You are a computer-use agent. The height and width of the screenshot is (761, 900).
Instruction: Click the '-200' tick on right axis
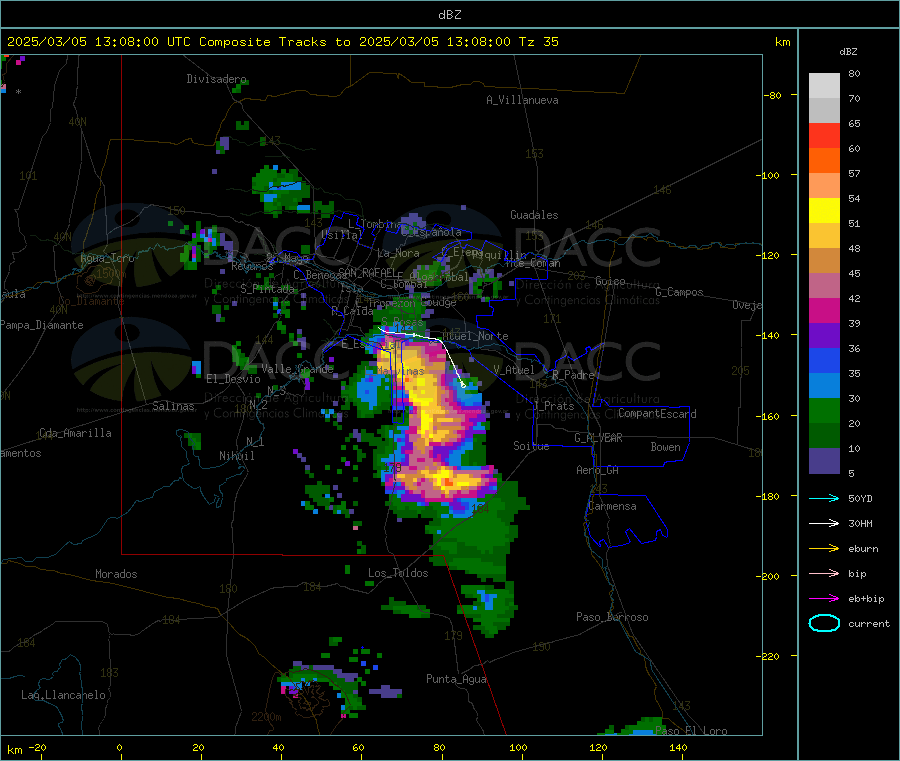pyautogui.click(x=770, y=576)
